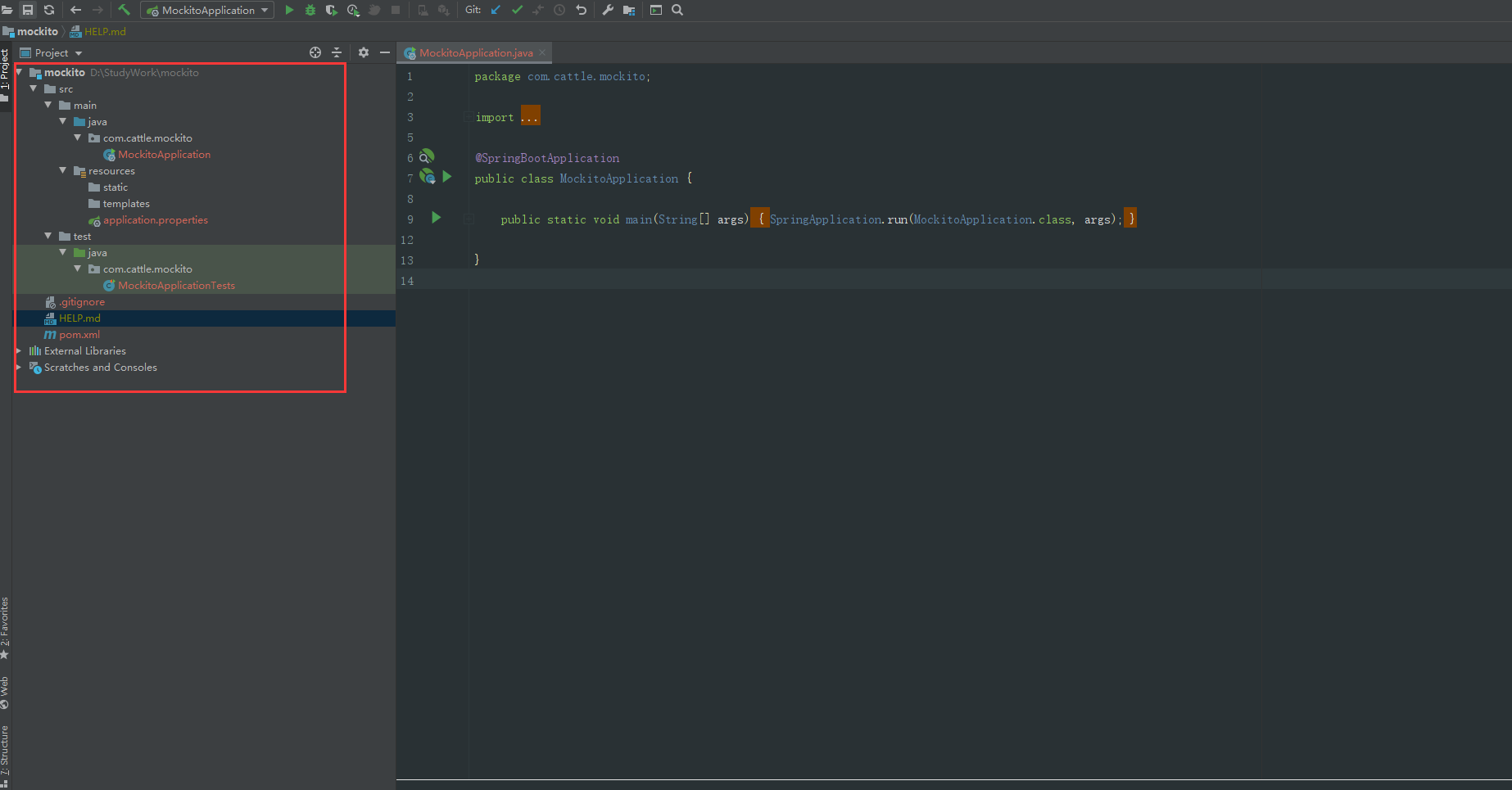
Task: Click Git Rollback undo arrow
Action: (581, 10)
